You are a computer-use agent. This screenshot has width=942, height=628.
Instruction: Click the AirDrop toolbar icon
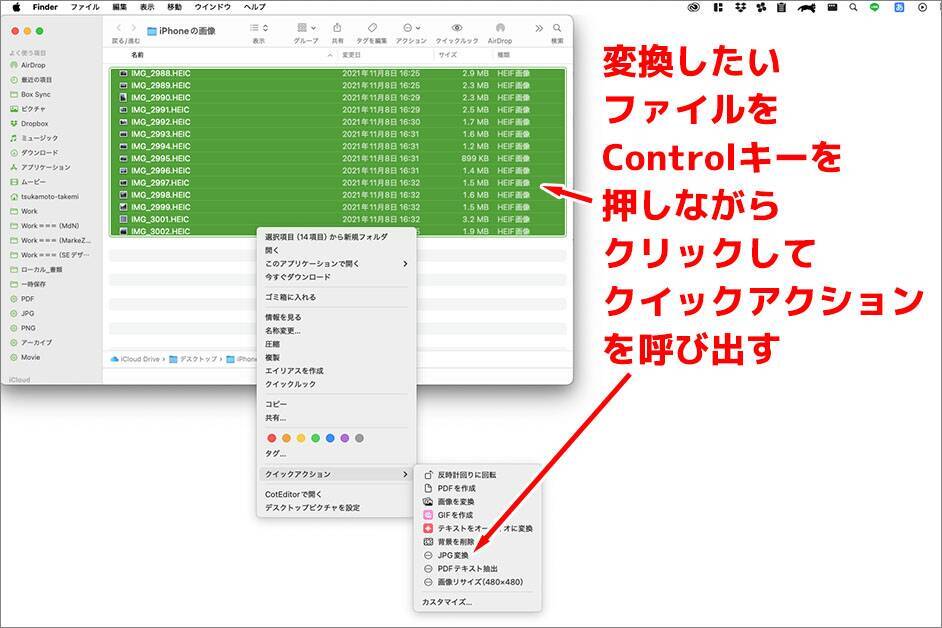tap(500, 28)
